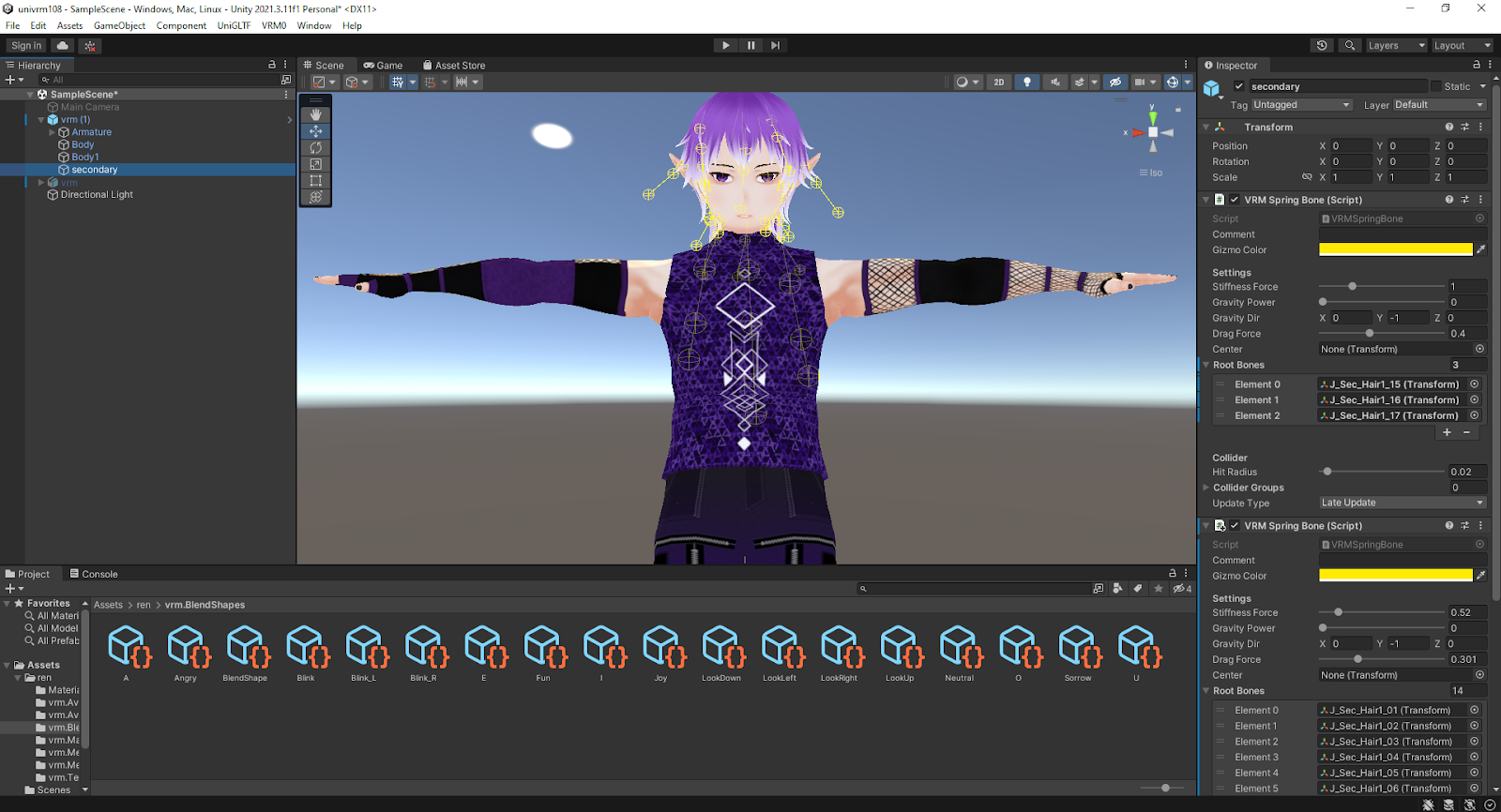The height and width of the screenshot is (812, 1501).
Task: Click the Sorrow blendshape asset
Action: 1078,654
